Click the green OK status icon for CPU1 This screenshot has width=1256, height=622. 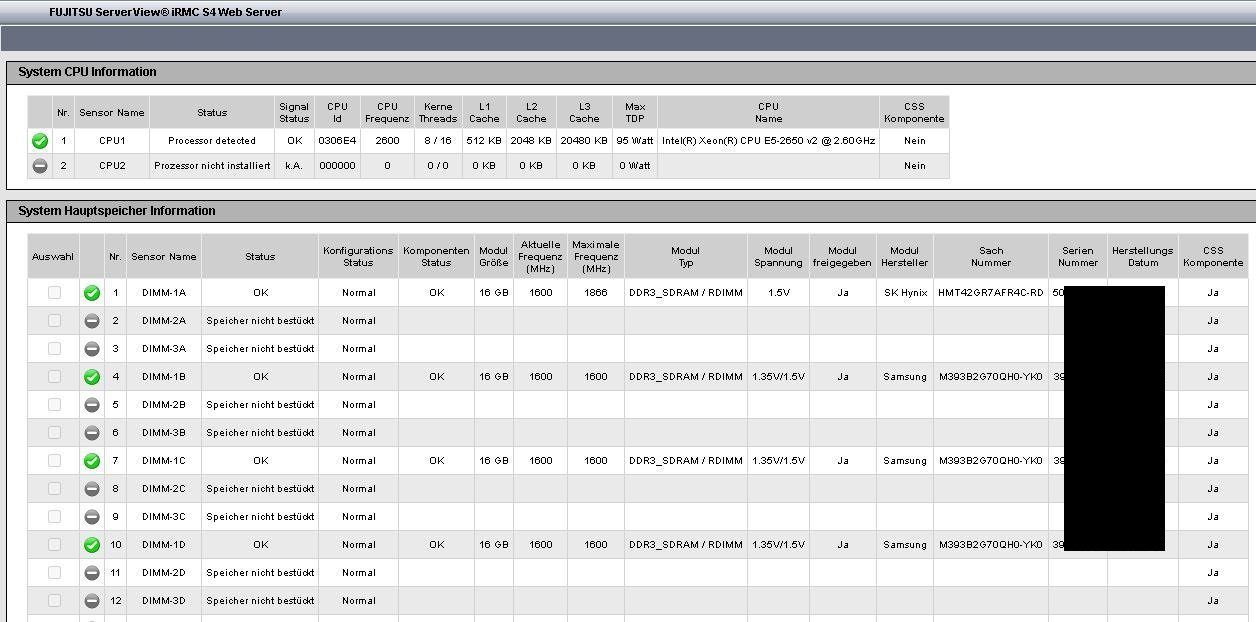pyautogui.click(x=40, y=141)
